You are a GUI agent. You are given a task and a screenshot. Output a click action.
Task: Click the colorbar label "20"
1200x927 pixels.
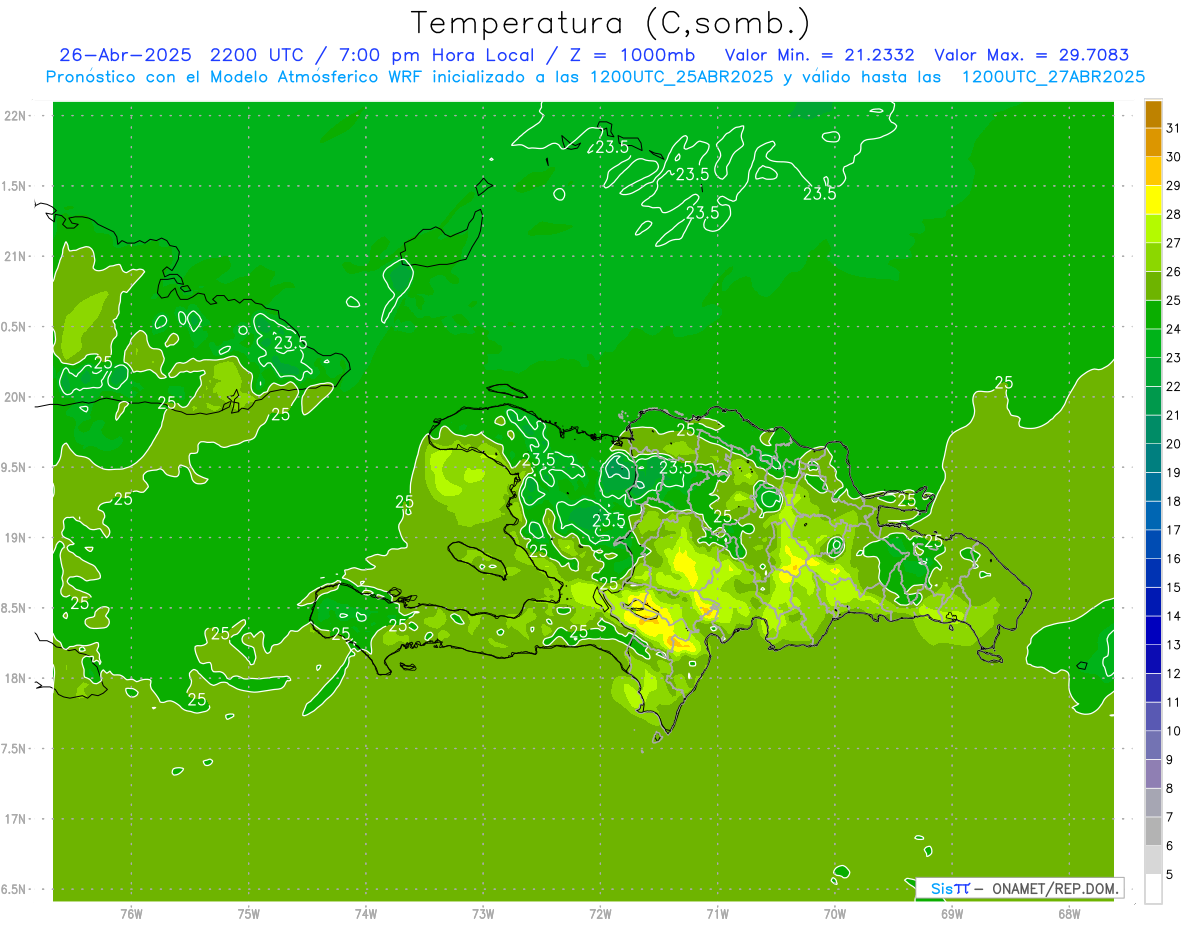[1173, 444]
